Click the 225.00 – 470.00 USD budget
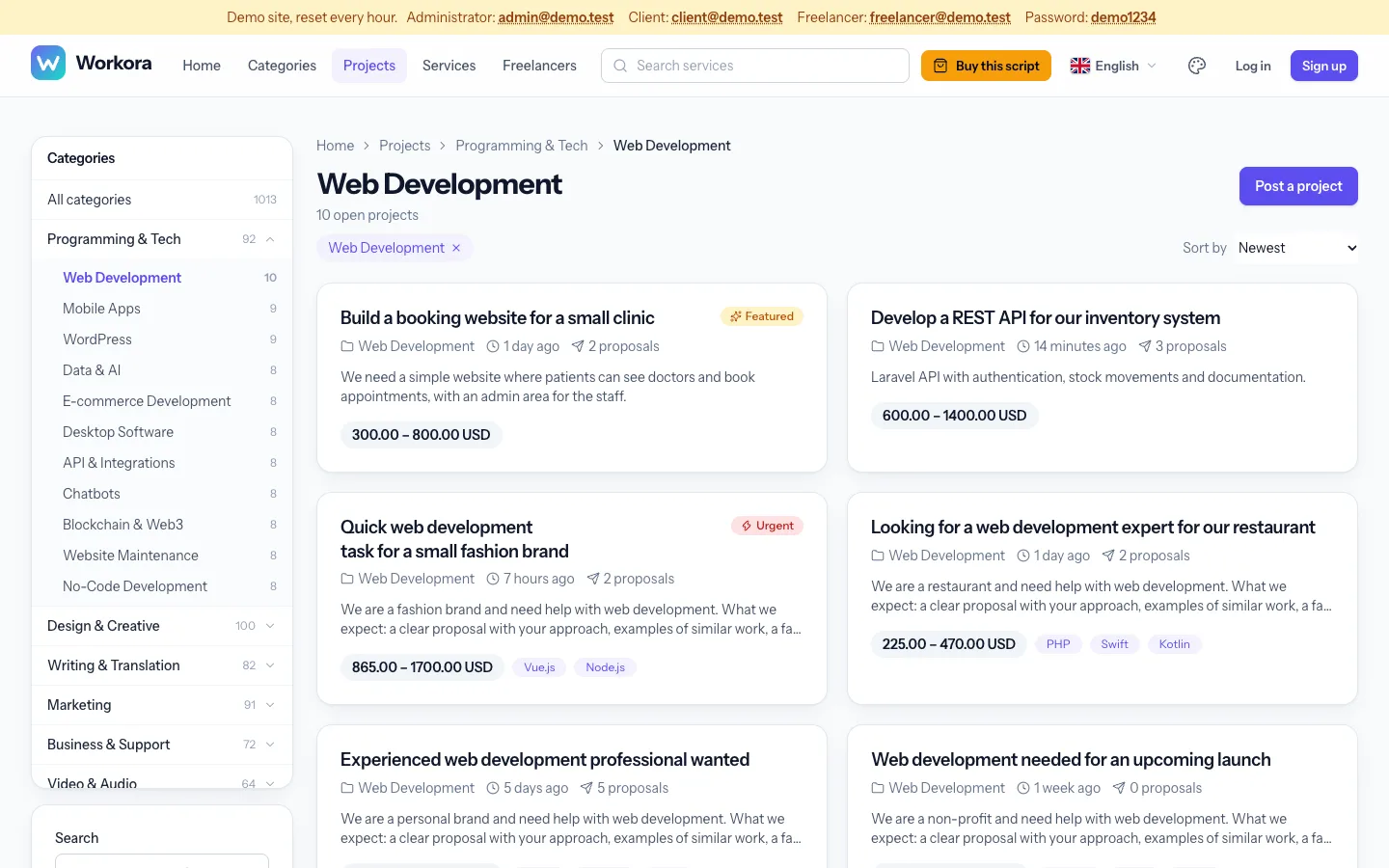Viewport: 1389px width, 868px height. [949, 644]
